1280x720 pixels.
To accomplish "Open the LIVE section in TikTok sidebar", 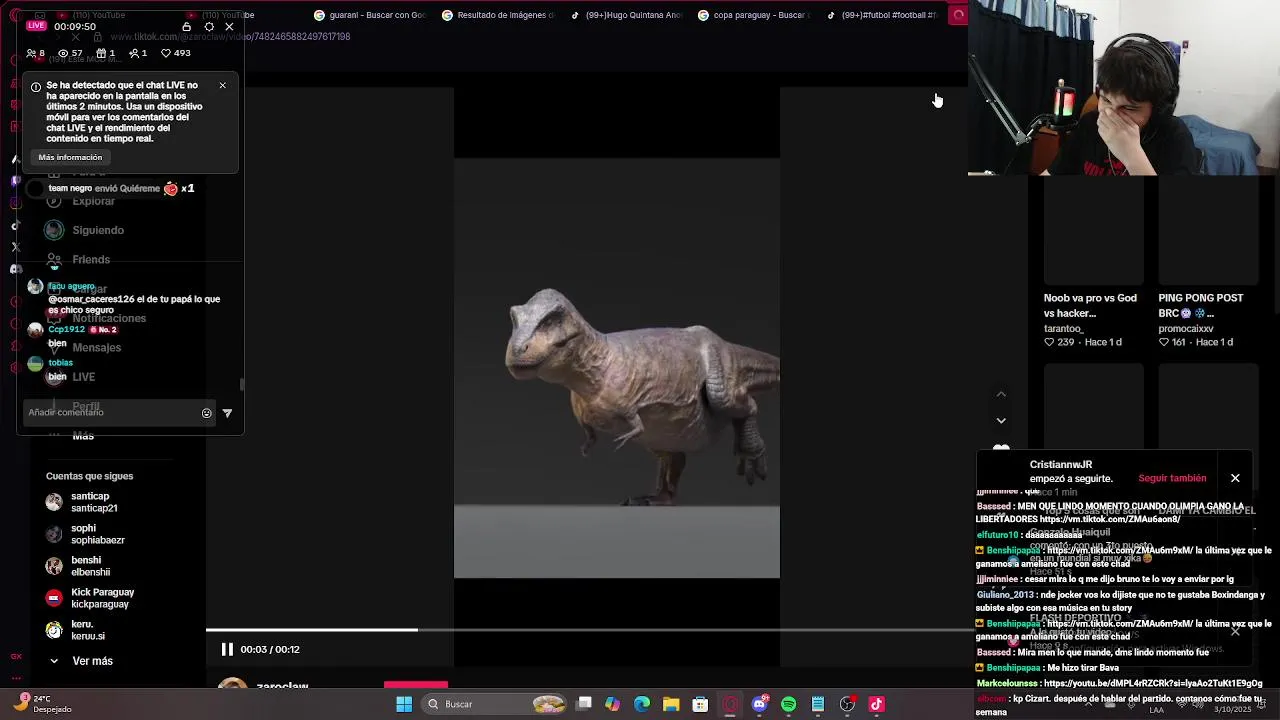I will click(84, 377).
